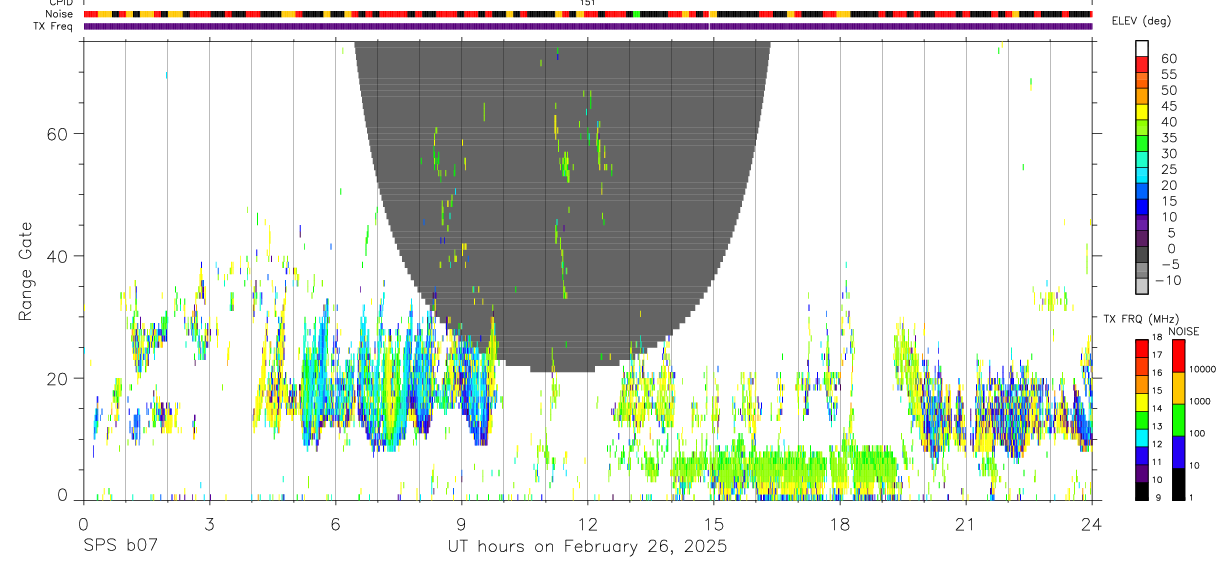Viewport: 1228px width, 567px height.
Task: Click cyan TX FRQ swatch between 12 and 13
Action: point(1142,437)
